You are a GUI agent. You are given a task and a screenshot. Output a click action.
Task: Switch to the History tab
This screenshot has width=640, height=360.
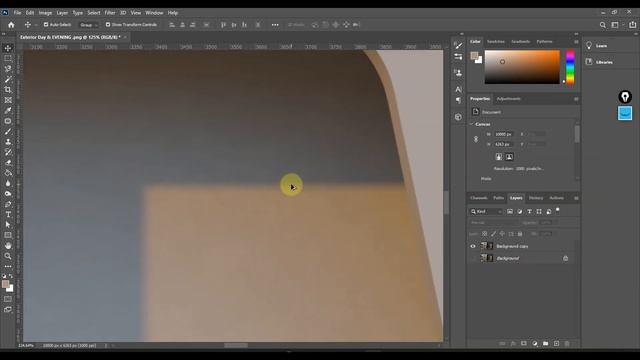536,198
